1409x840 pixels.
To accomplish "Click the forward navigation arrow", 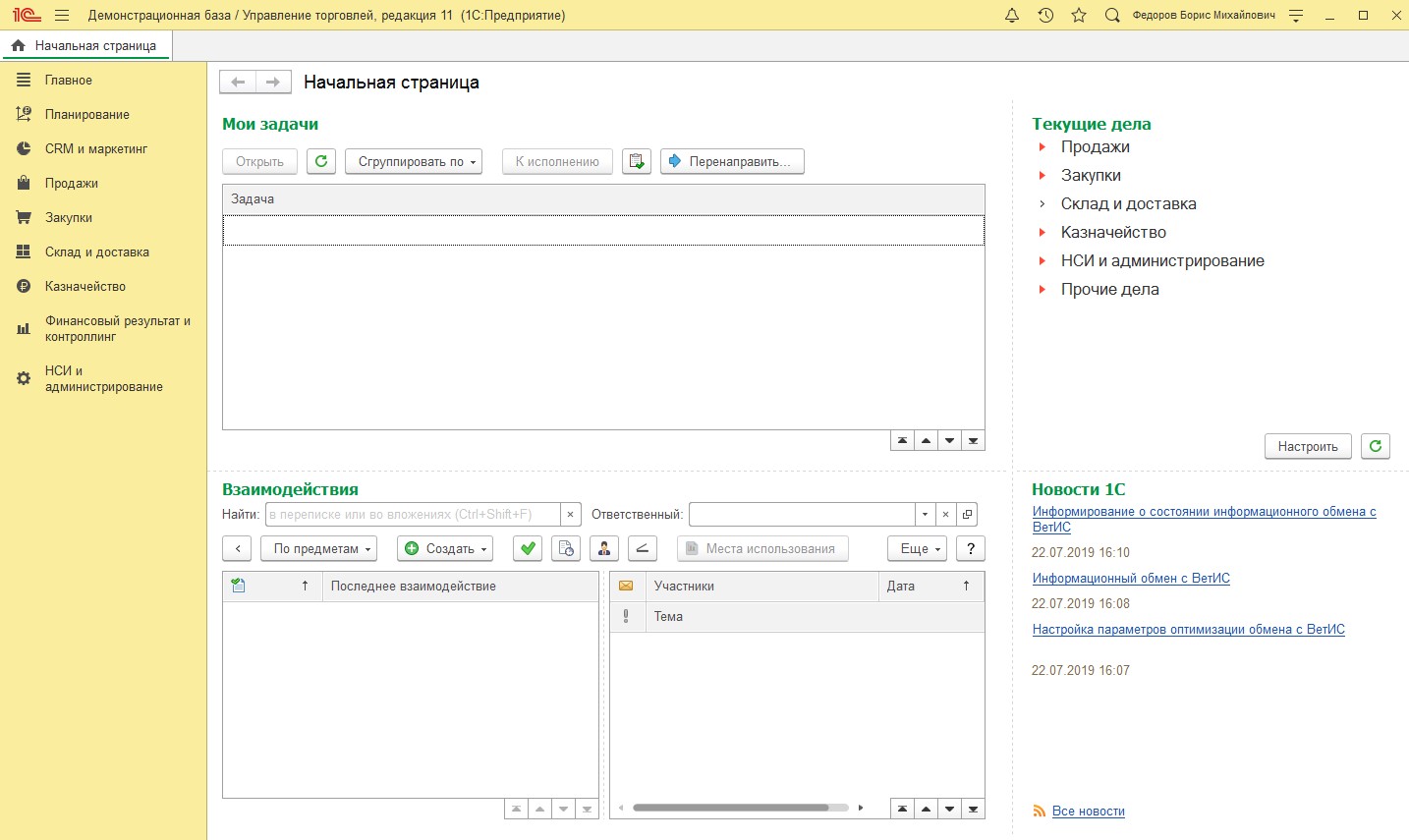I will [273, 83].
